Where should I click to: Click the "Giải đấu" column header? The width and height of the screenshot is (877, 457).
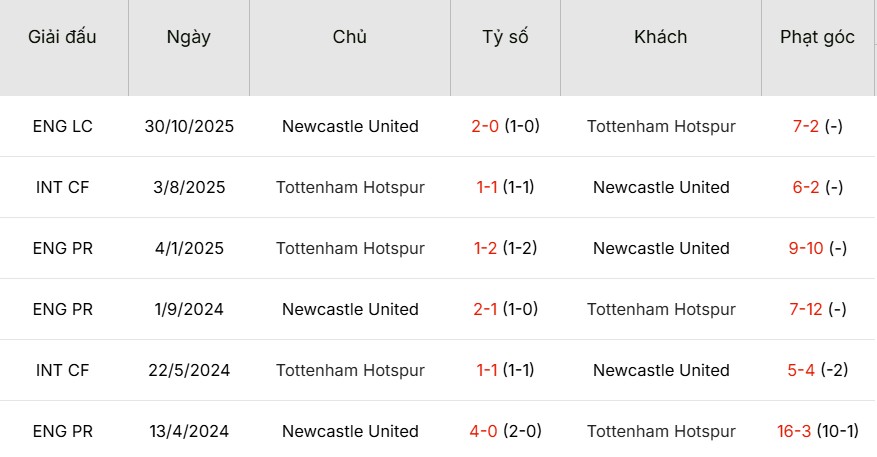click(x=63, y=38)
